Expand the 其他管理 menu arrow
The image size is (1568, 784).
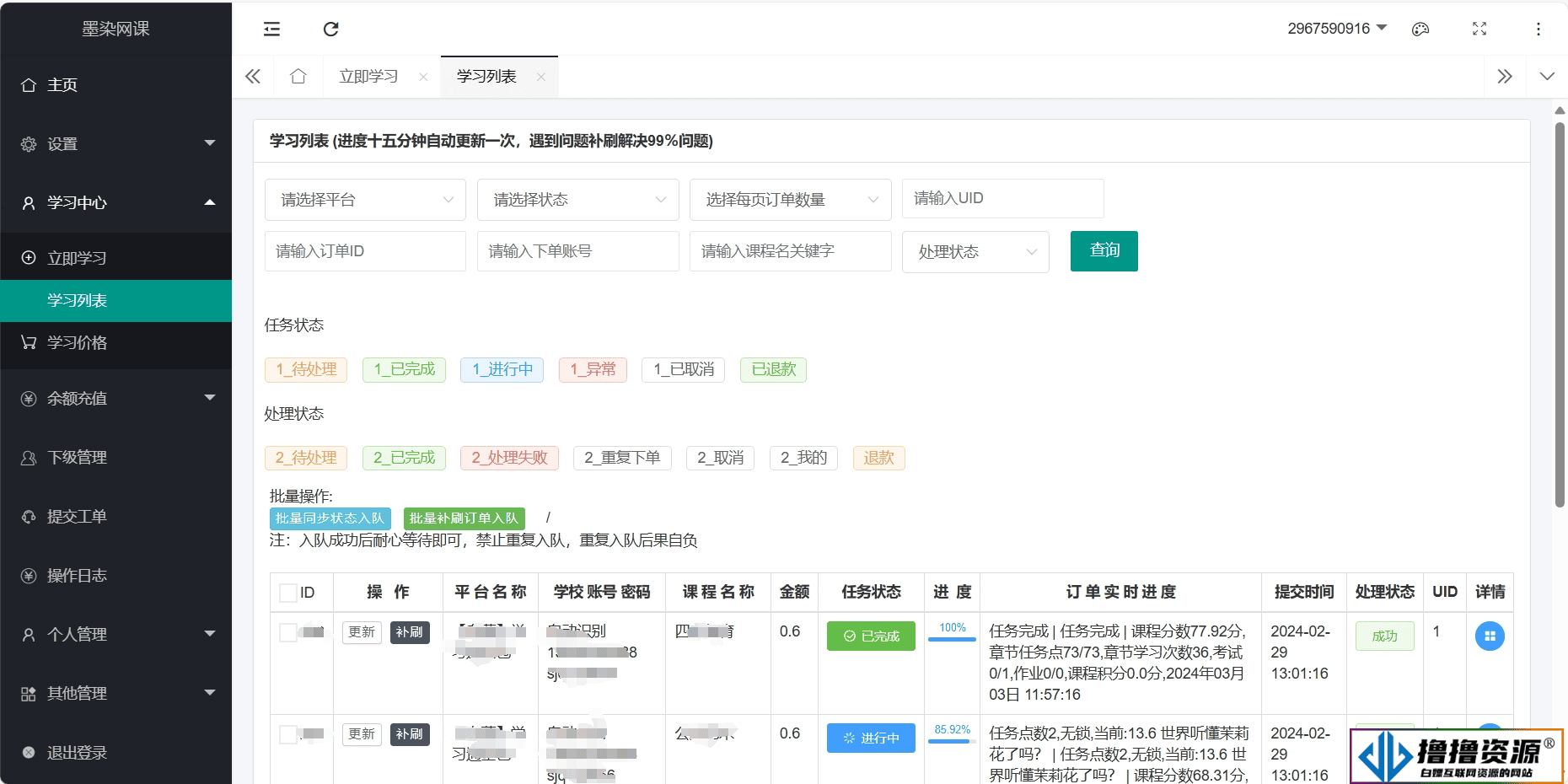pyautogui.click(x=210, y=693)
